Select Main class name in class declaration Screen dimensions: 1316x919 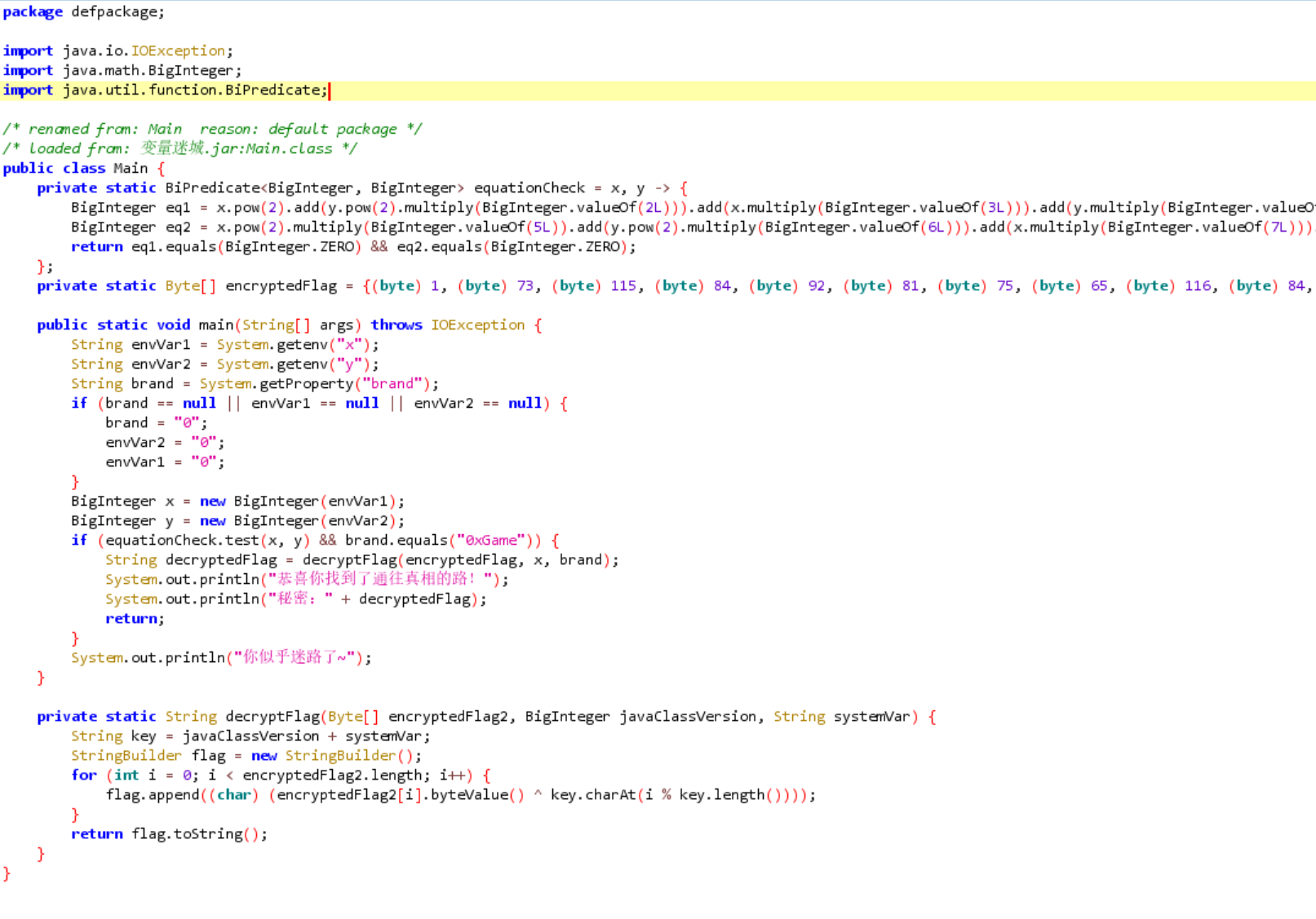(x=131, y=168)
